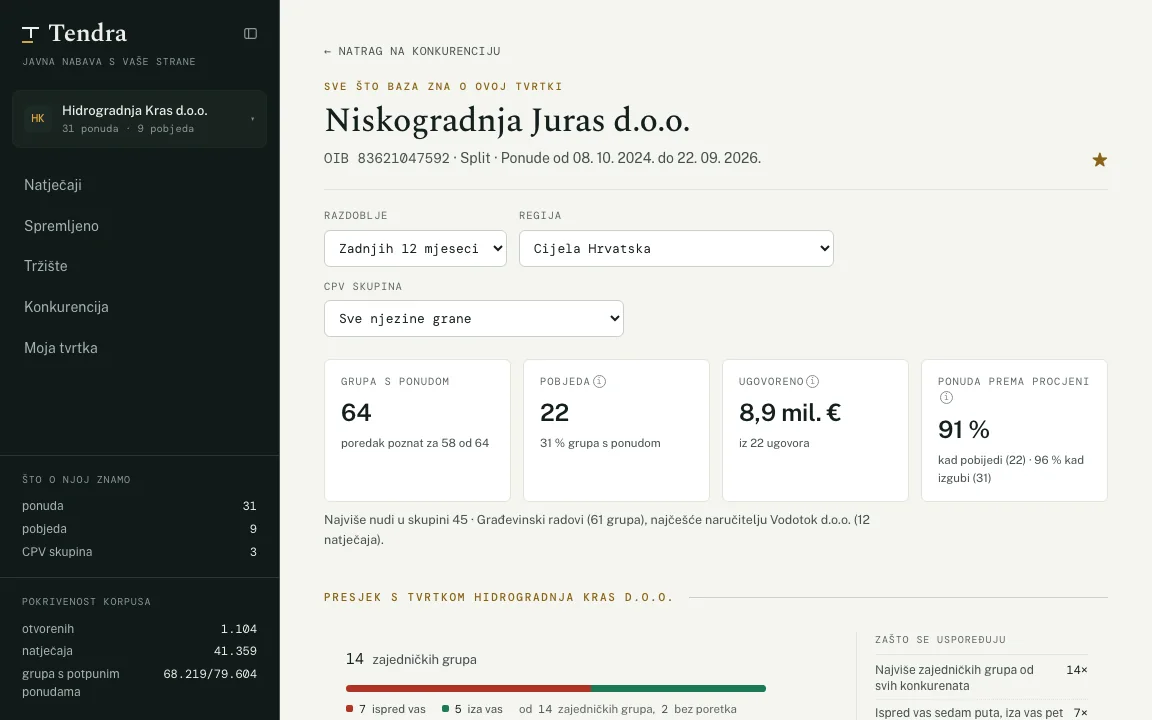Toggle the favorite star for Niskogradnja Juras
The image size is (1152, 720).
click(1099, 159)
